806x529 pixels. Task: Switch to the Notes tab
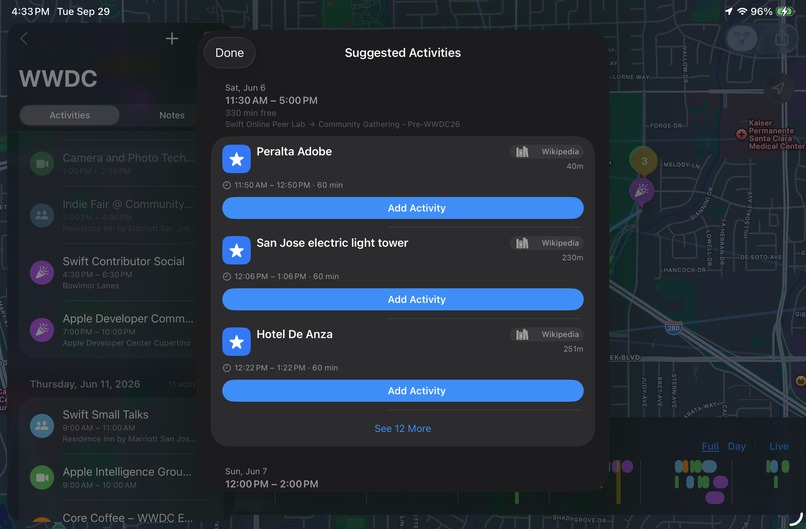(x=172, y=115)
